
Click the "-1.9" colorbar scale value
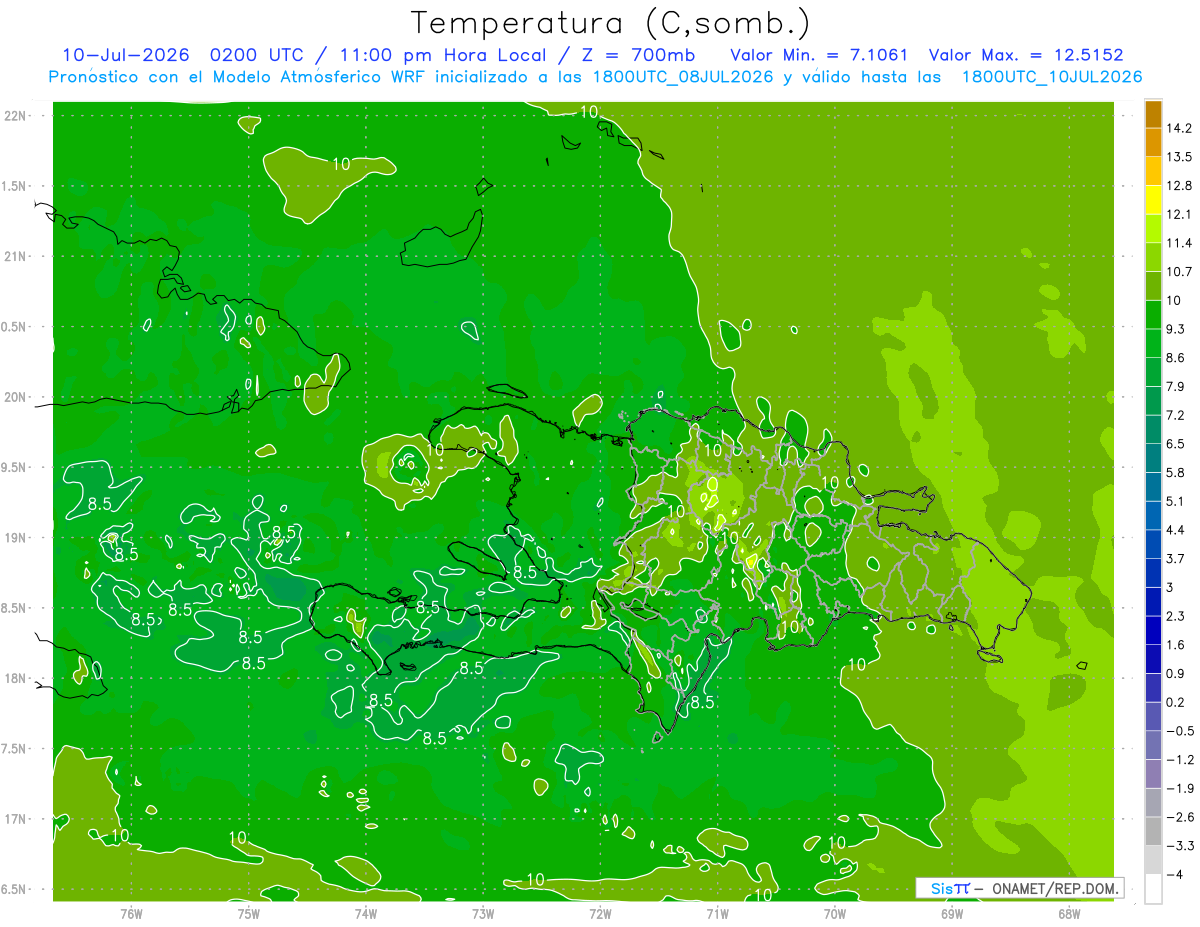[x=1180, y=788]
